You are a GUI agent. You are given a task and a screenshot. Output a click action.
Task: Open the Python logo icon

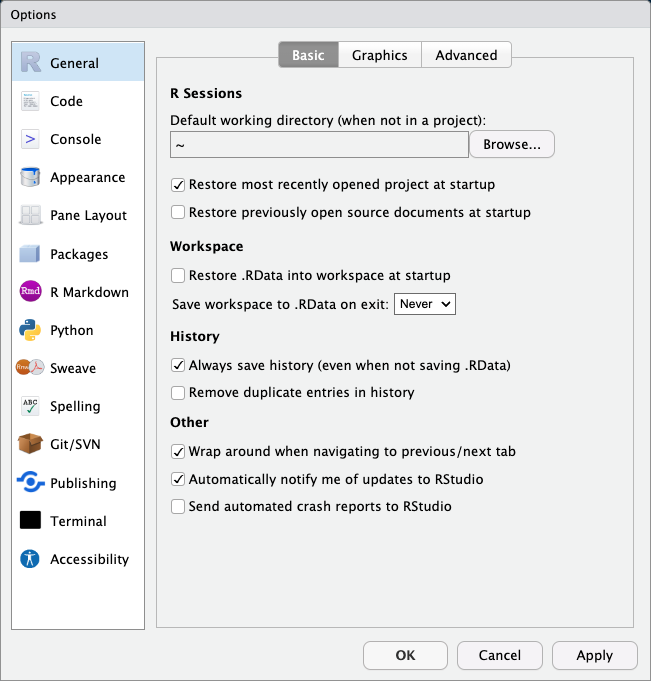(x=31, y=330)
